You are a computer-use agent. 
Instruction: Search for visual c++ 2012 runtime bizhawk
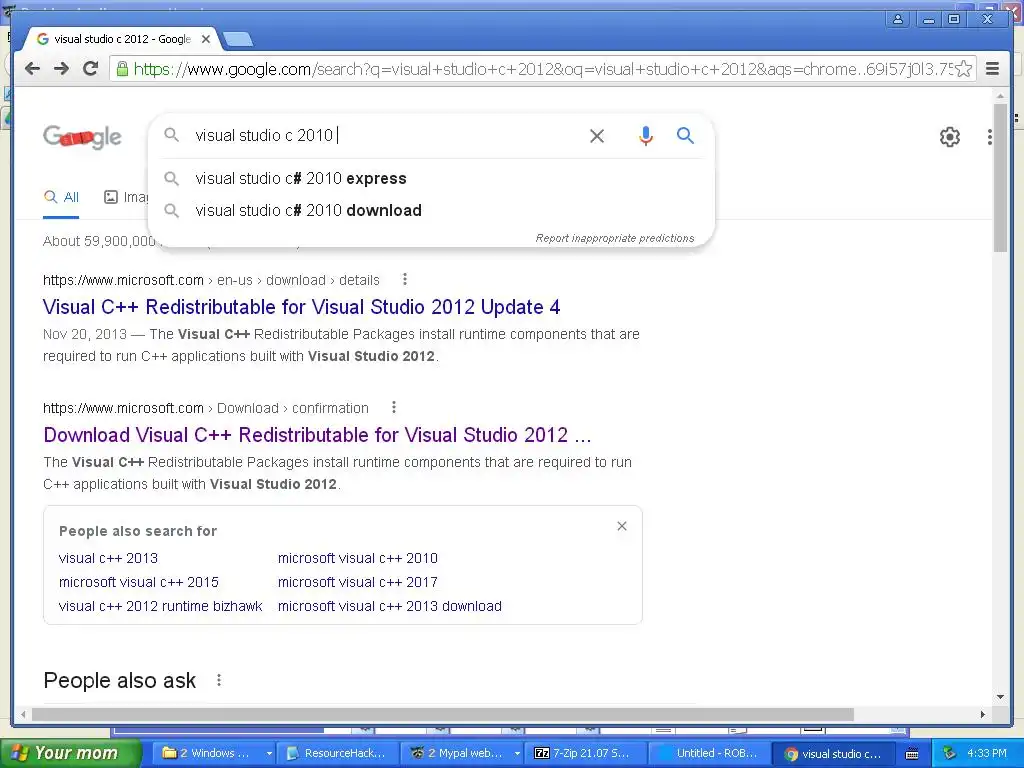coord(161,606)
